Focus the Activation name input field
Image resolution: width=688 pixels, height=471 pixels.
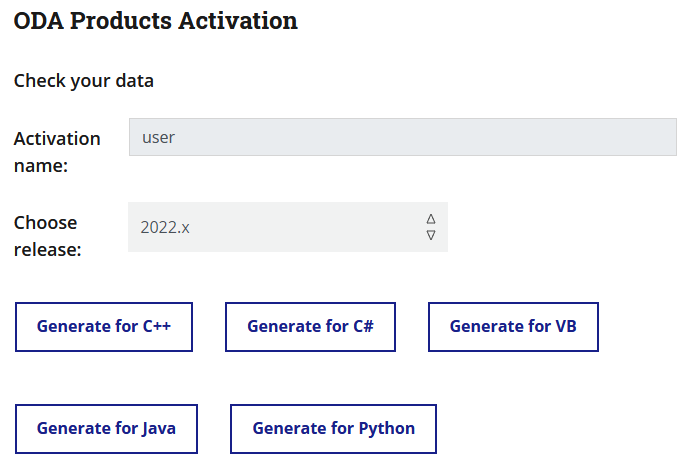(403, 137)
